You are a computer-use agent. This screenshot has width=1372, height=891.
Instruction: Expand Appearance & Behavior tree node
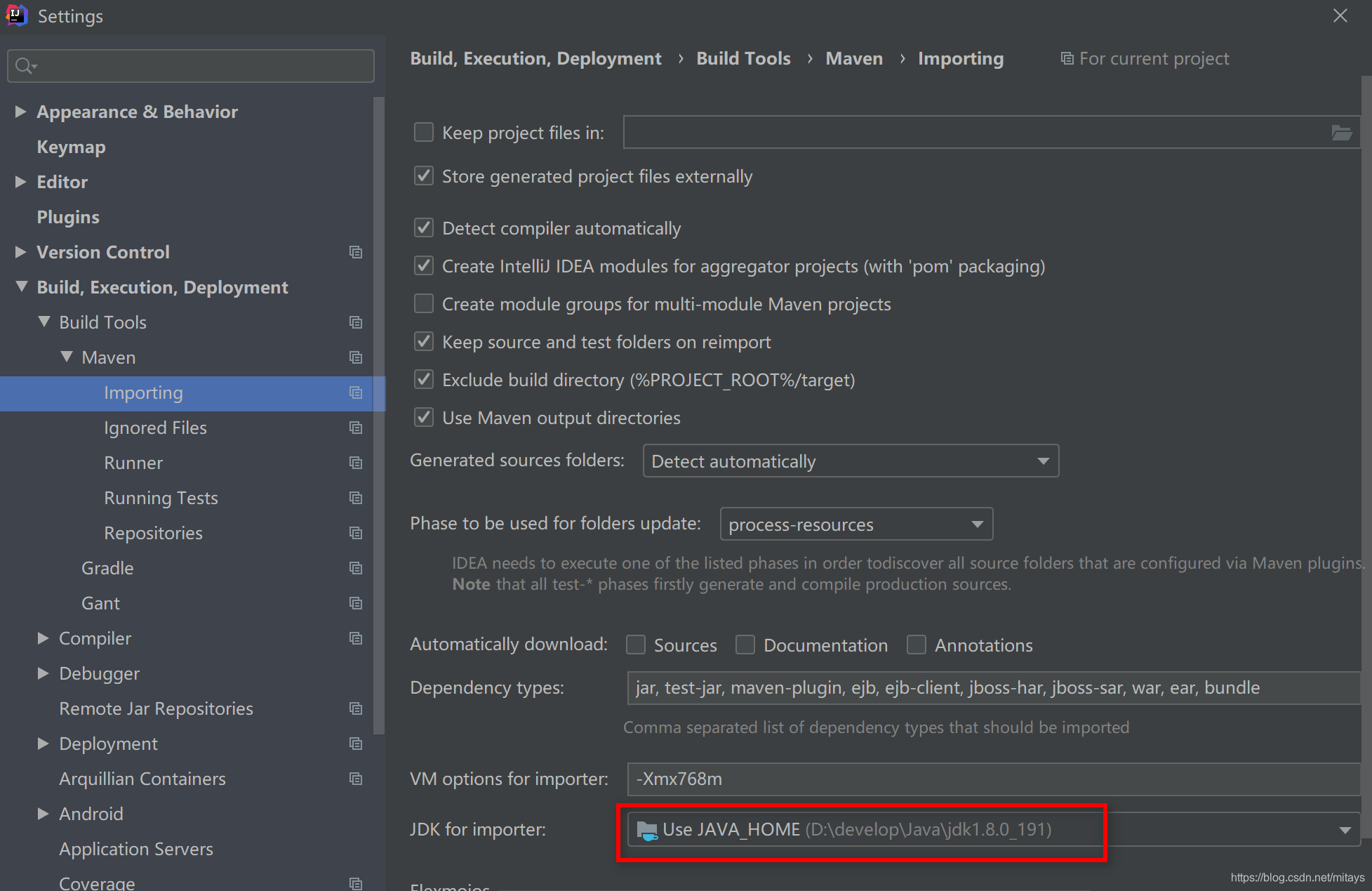[x=21, y=112]
